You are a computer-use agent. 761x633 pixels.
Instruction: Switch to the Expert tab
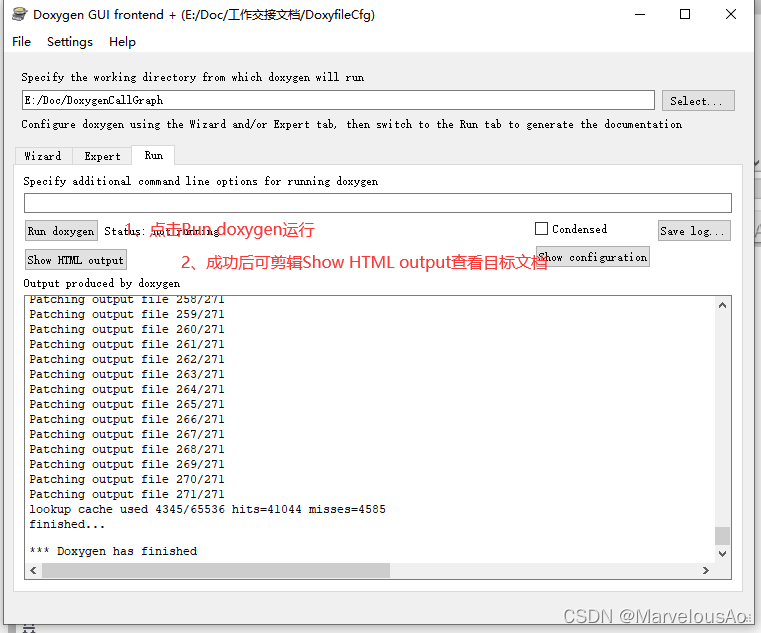[102, 156]
